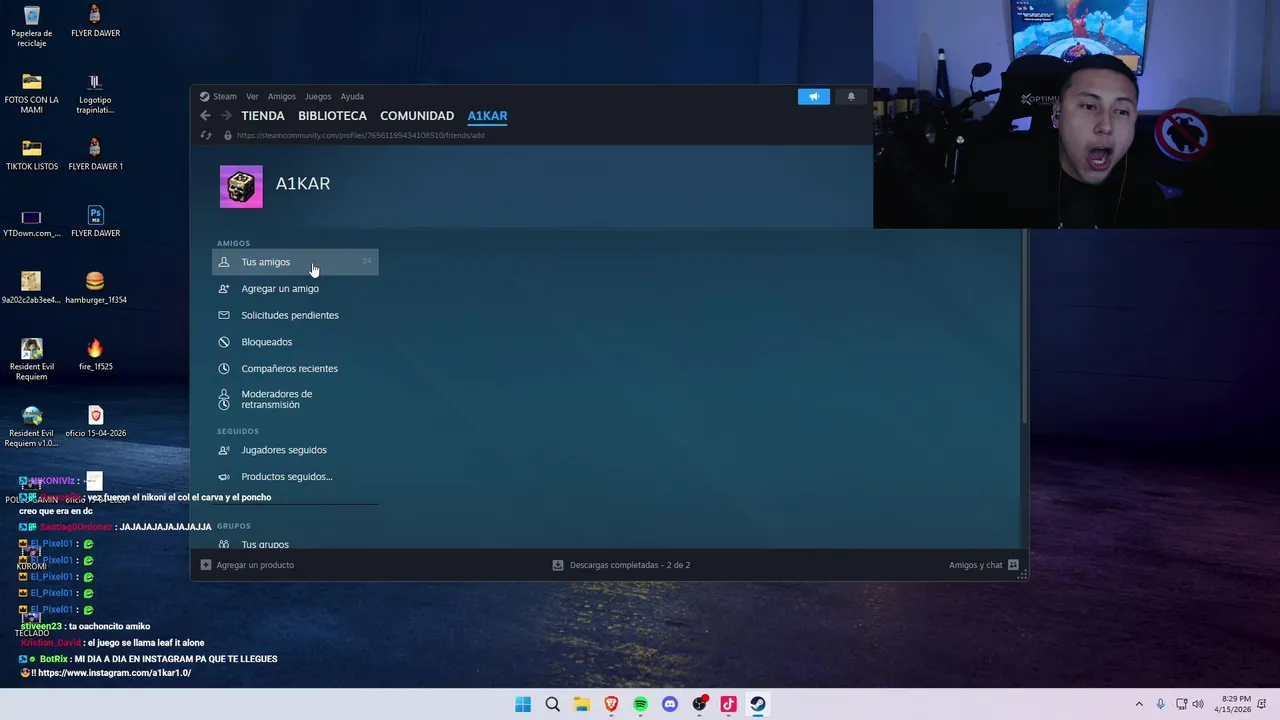
Task: Switch to the BIBLIOTECA tab
Action: (x=332, y=116)
